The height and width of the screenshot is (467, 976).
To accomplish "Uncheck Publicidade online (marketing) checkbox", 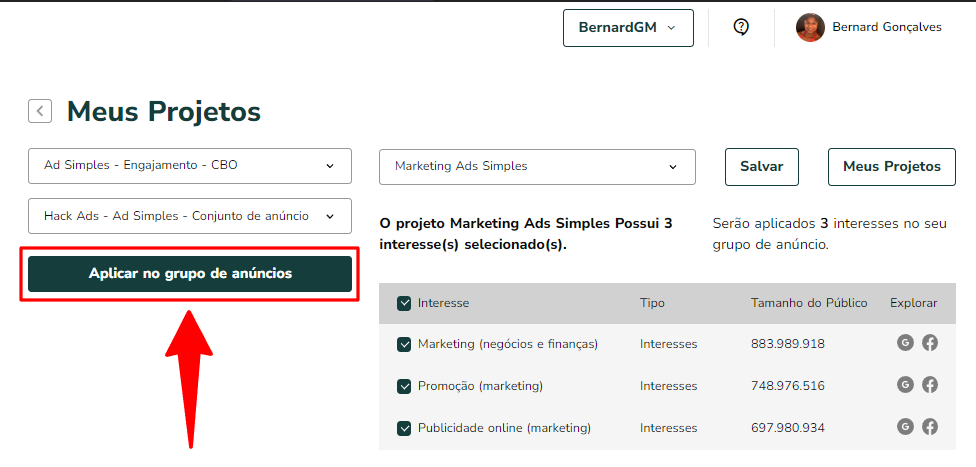I will click(x=404, y=428).
